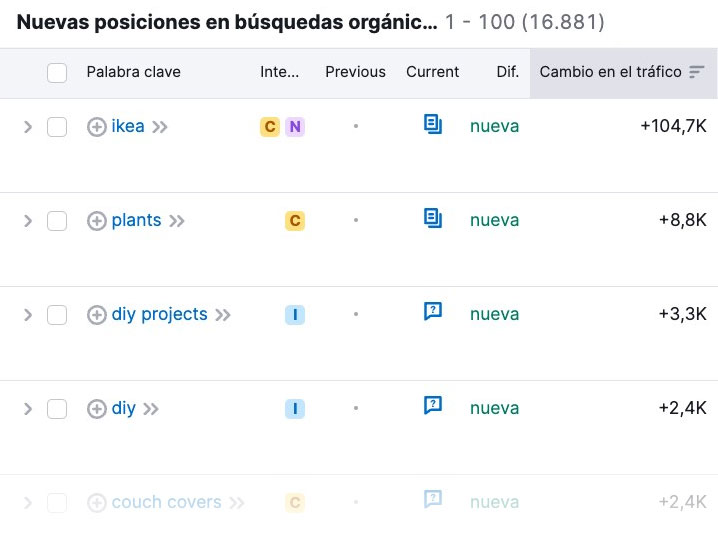Add the plants keyword with its plus icon
Screen dimensions: 718x538
pos(97,221)
